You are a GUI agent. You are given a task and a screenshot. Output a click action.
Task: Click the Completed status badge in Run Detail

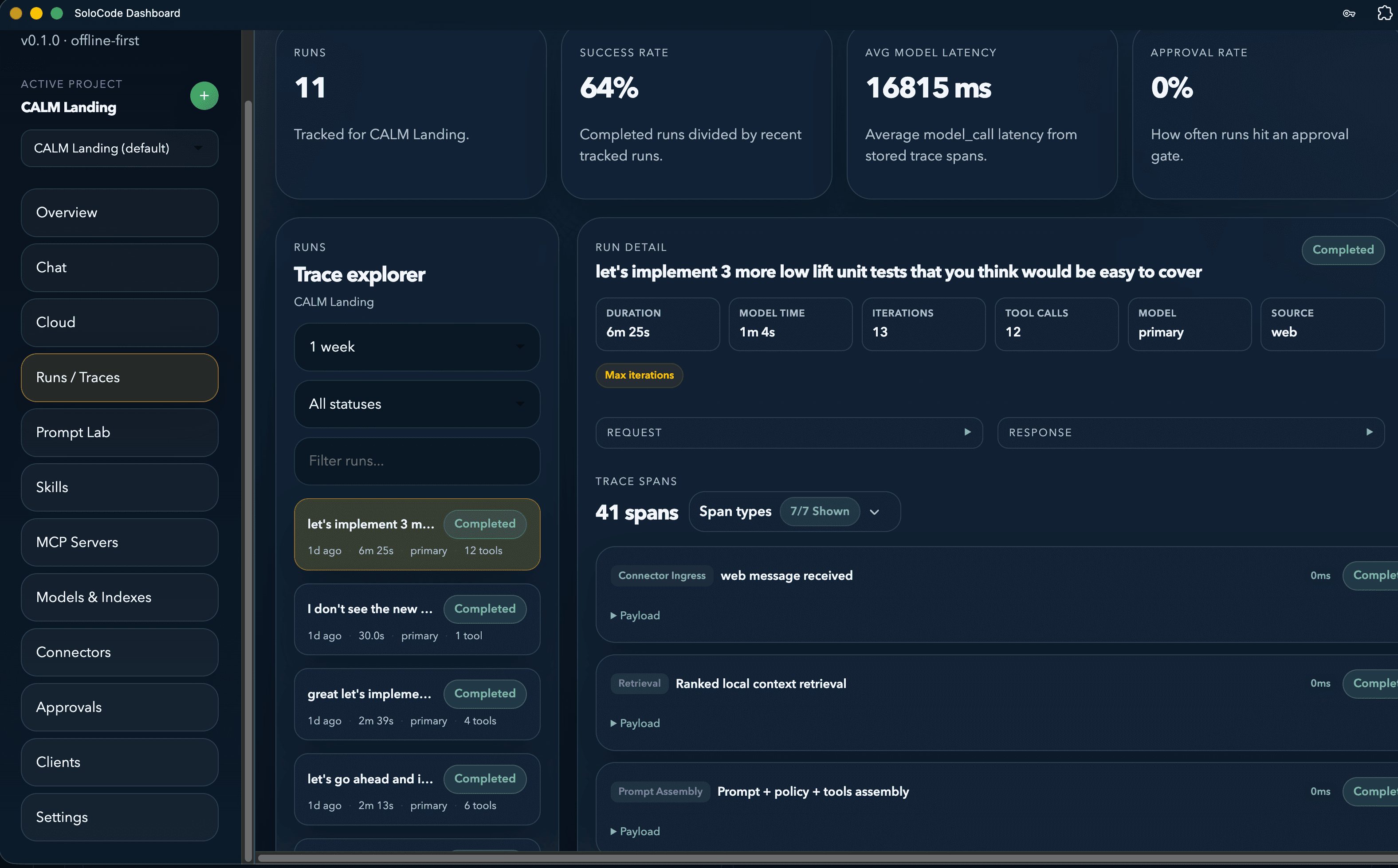(x=1343, y=250)
